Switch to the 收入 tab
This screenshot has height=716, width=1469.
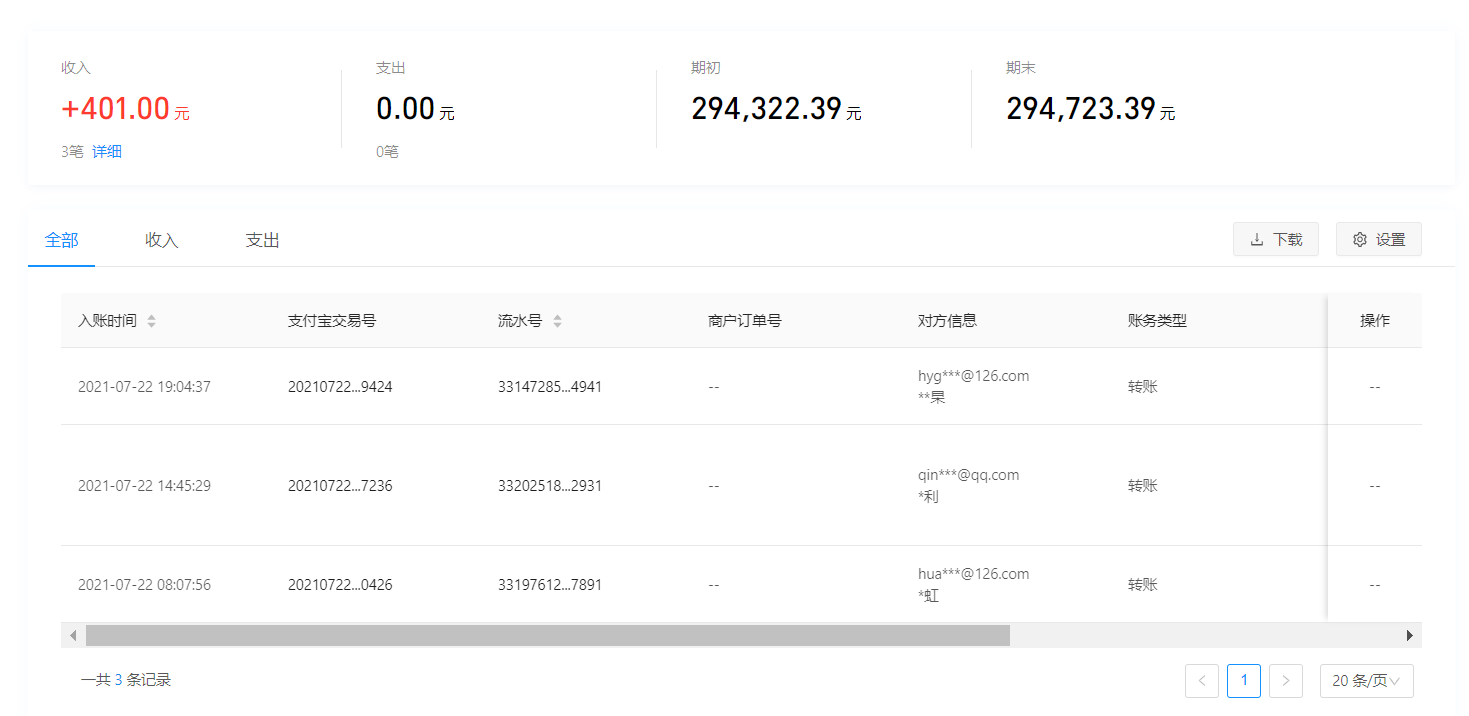[161, 240]
